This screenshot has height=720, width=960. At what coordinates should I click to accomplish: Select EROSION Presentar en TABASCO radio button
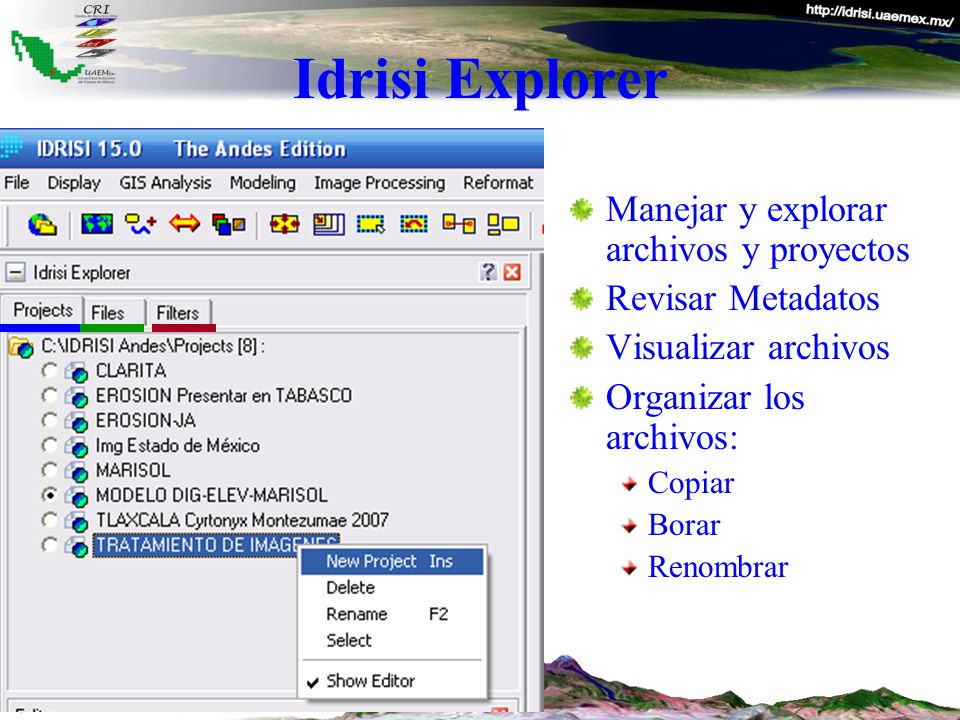[49, 395]
